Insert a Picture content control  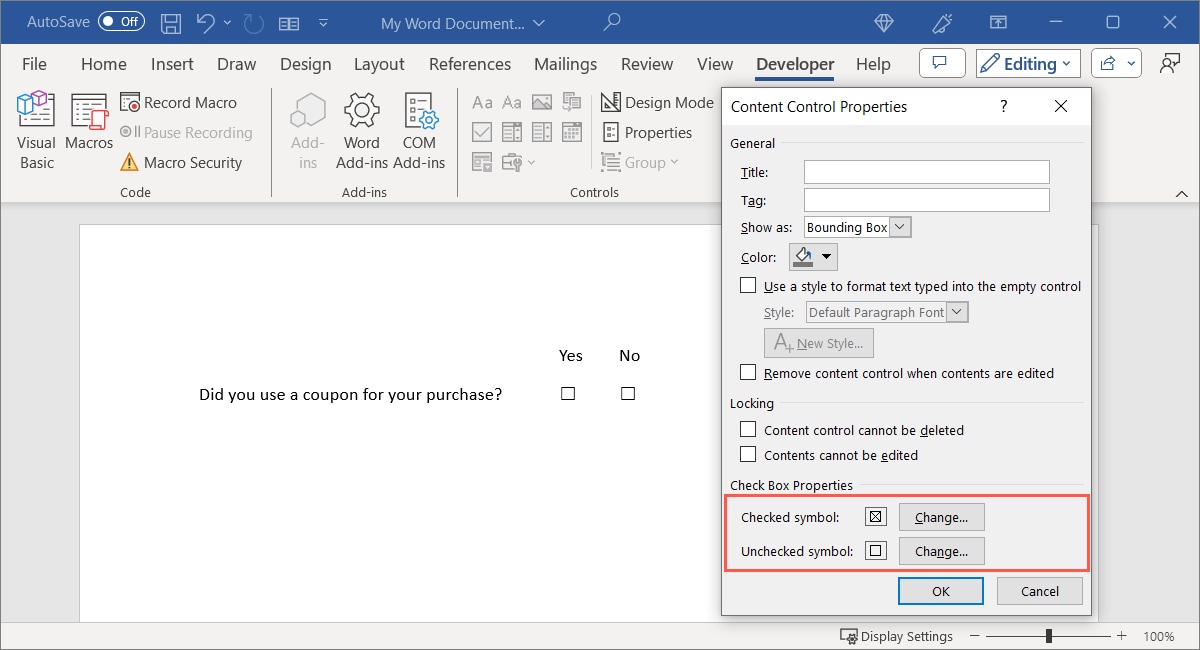coord(542,101)
